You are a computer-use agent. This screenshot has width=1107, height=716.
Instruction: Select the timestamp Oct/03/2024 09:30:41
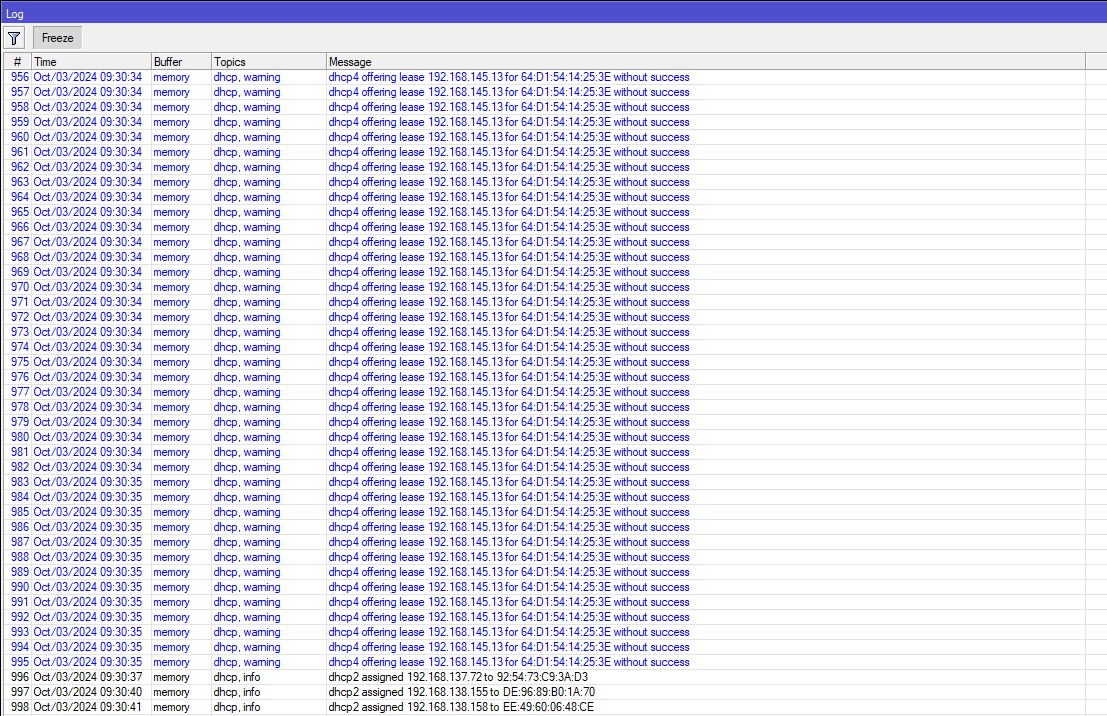pos(88,707)
